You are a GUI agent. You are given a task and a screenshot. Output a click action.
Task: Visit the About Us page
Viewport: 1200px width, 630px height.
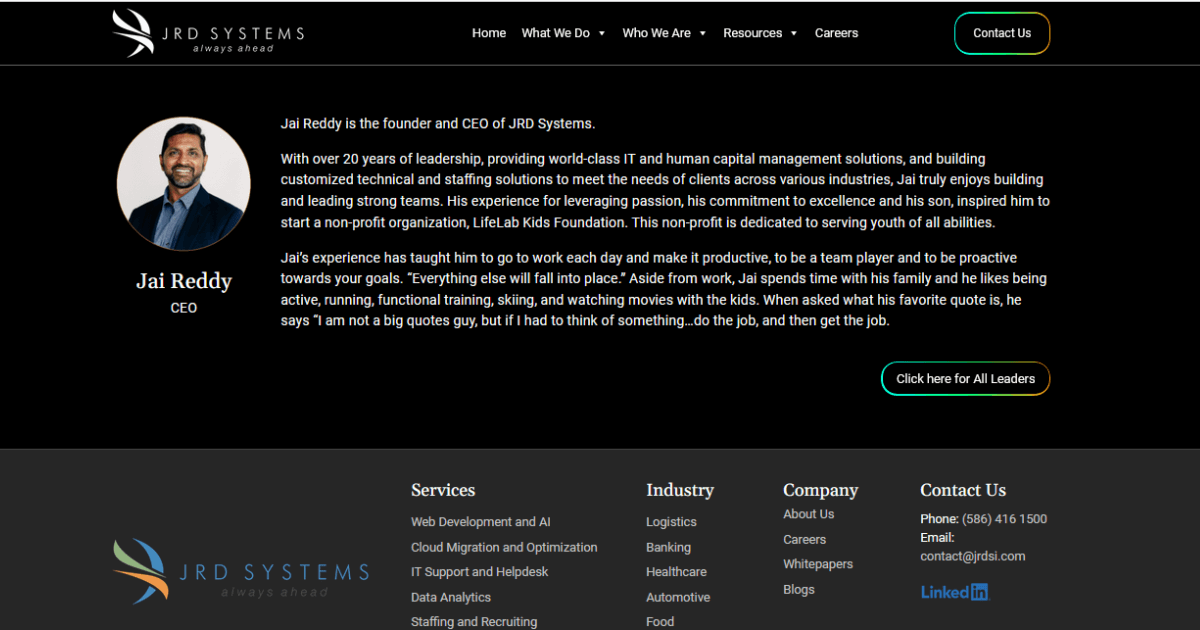click(808, 513)
